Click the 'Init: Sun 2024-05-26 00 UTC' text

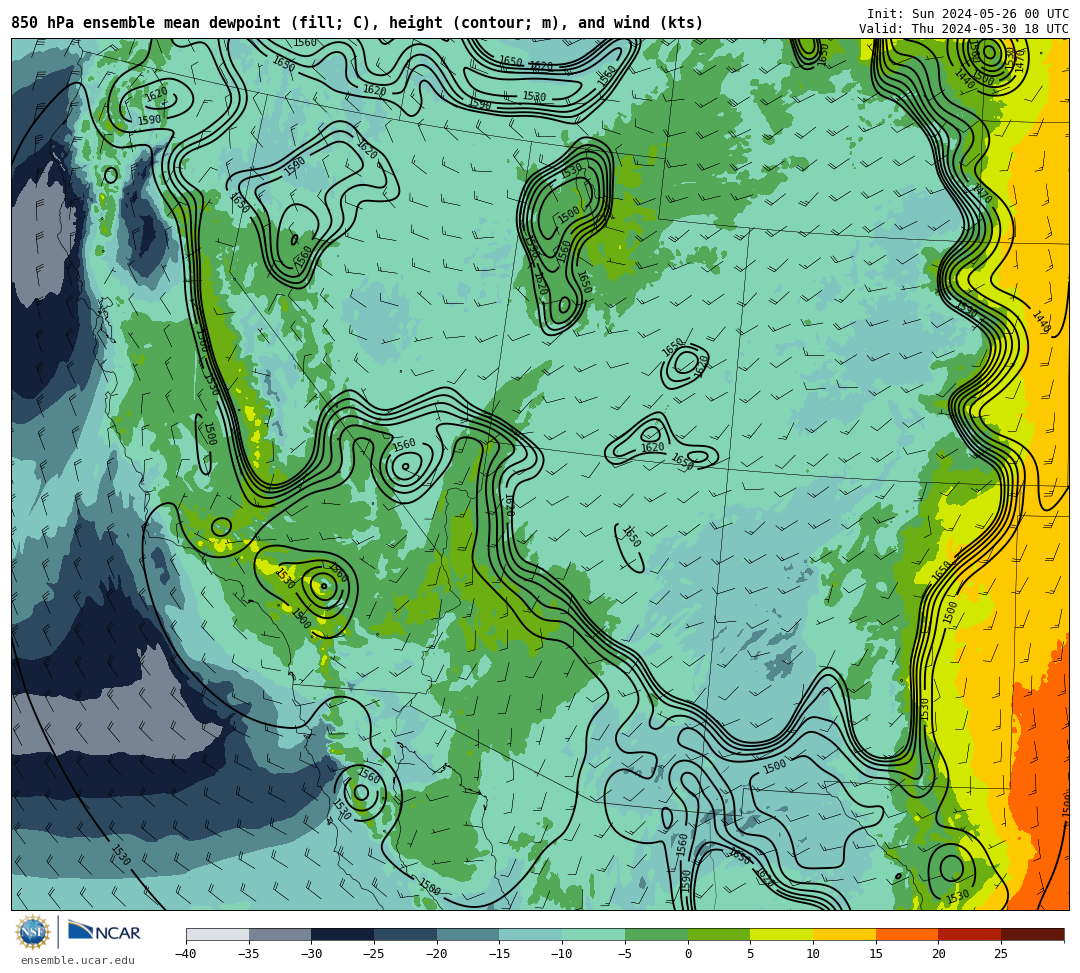[x=968, y=14]
